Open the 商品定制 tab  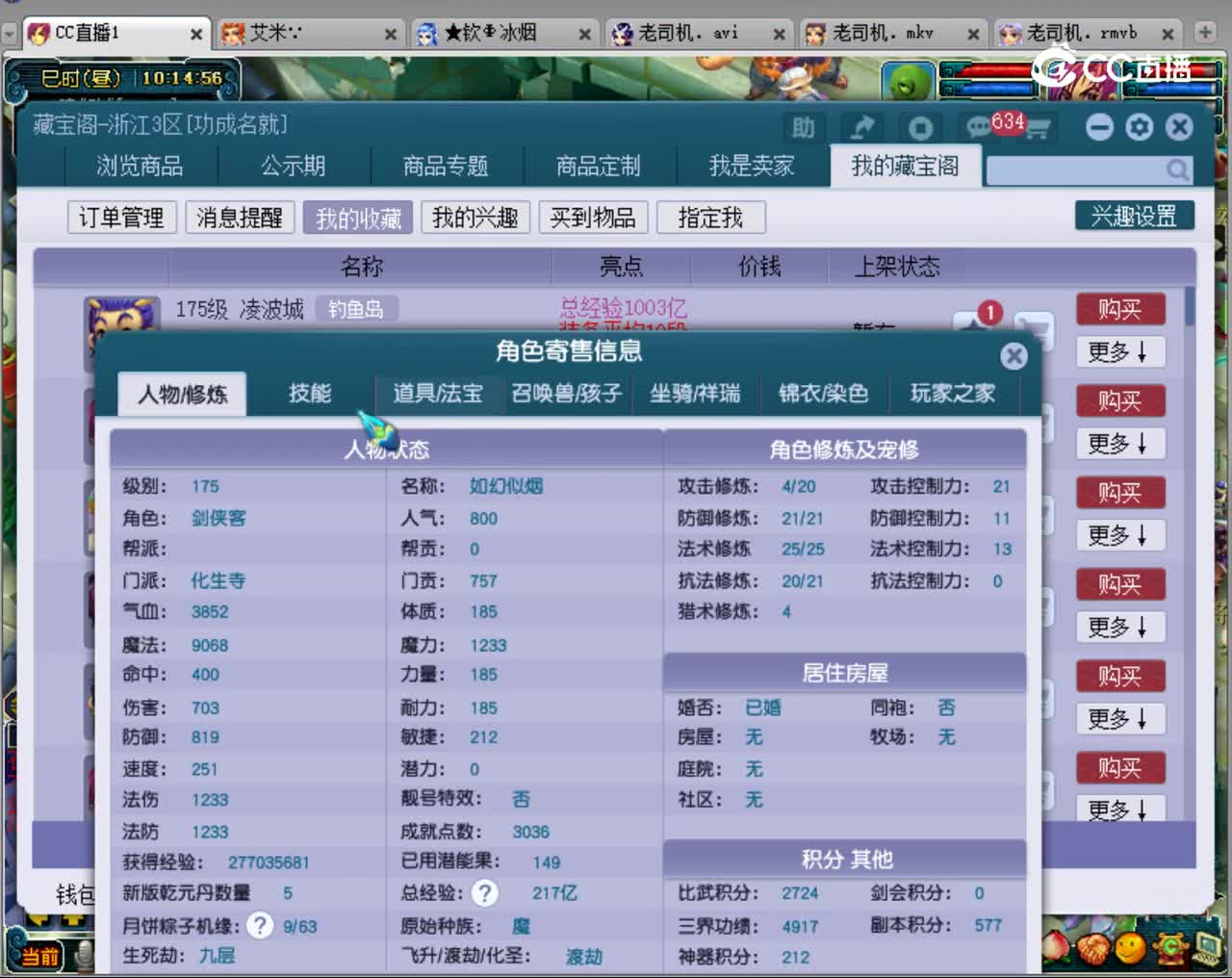[599, 167]
